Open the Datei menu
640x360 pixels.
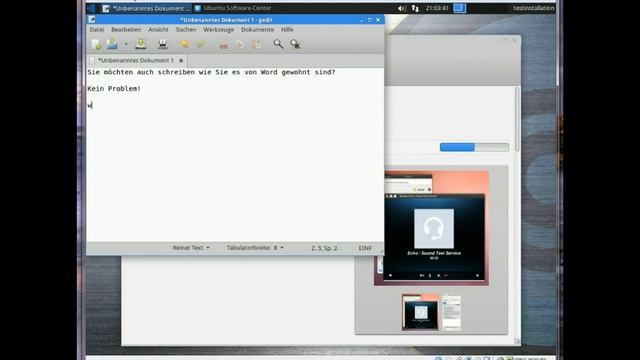pyautogui.click(x=97, y=29)
